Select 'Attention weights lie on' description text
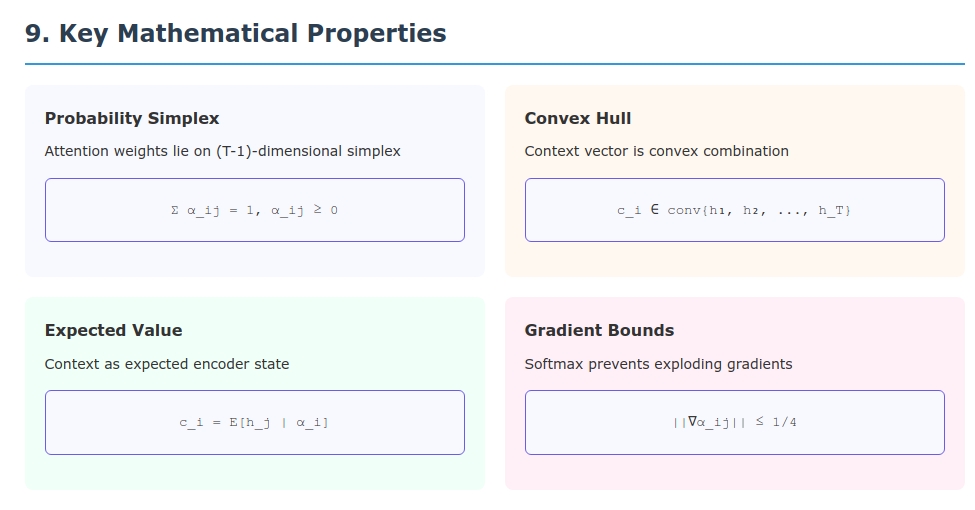Image resolution: width=975 pixels, height=510 pixels. [x=128, y=151]
